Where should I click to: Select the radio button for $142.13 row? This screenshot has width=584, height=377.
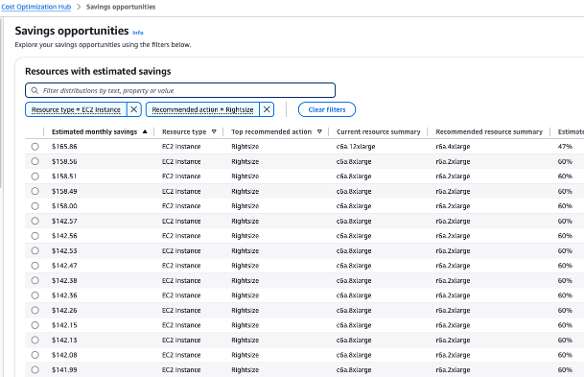coord(35,340)
